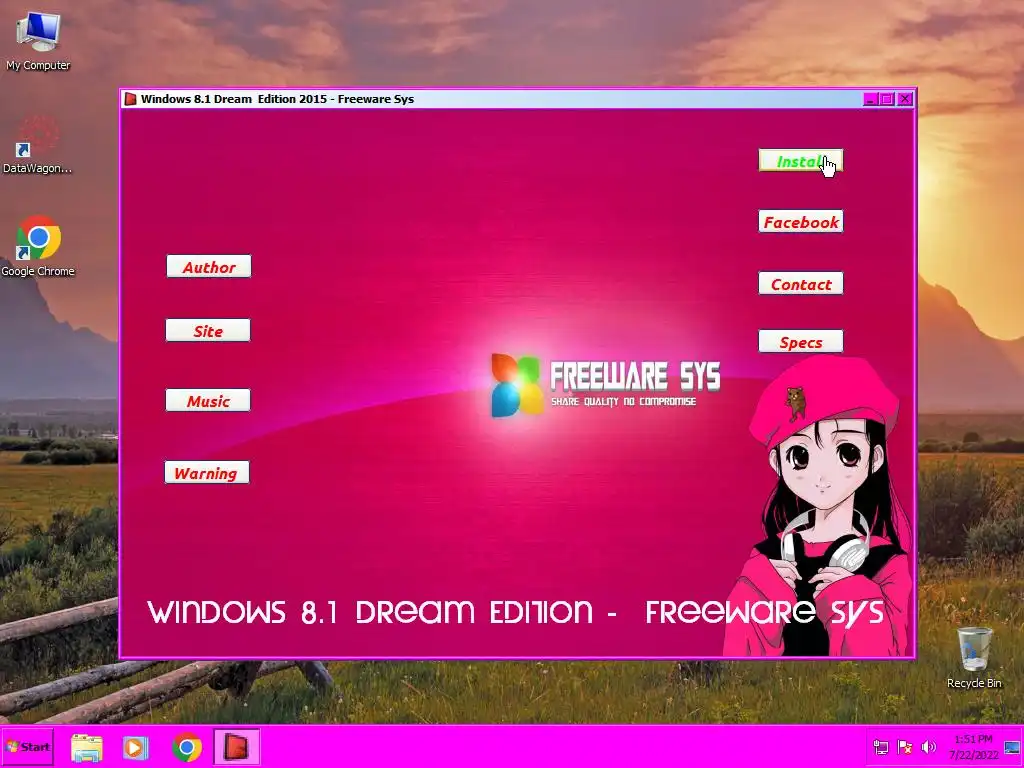Minimize the Dream Edition window
Screen dimensions: 1024x768
pyautogui.click(x=870, y=99)
